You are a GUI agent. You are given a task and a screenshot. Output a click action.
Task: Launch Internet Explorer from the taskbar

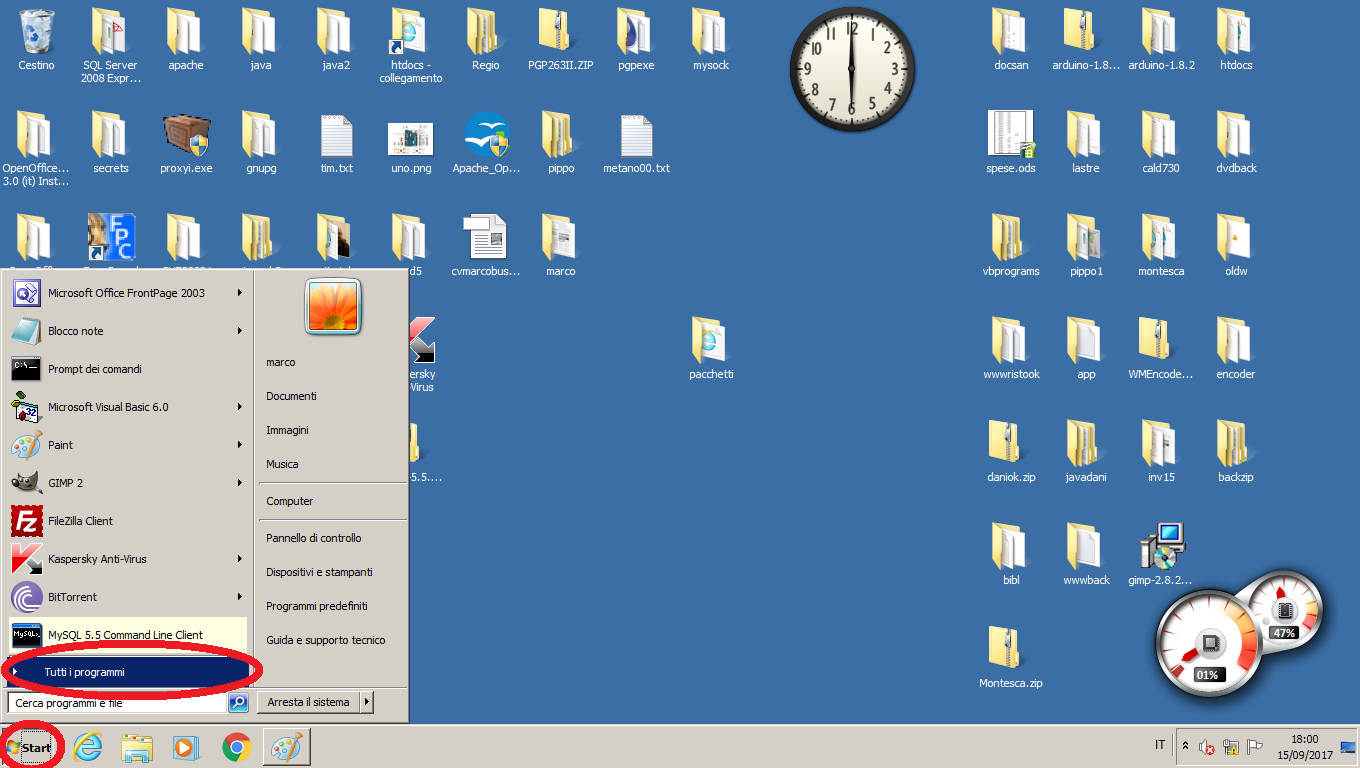point(88,747)
